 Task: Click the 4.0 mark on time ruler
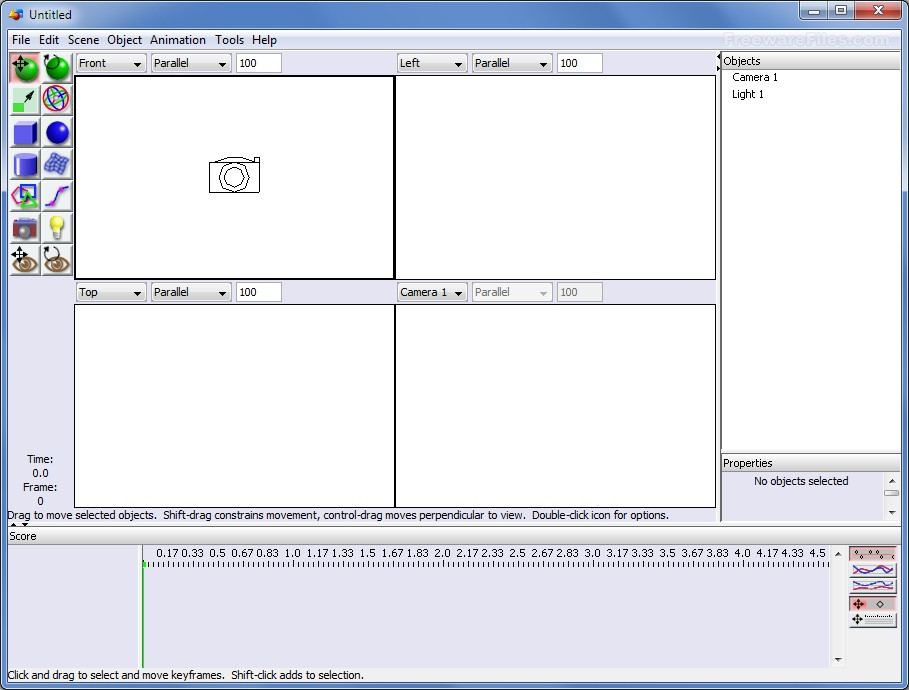pyautogui.click(x=742, y=553)
